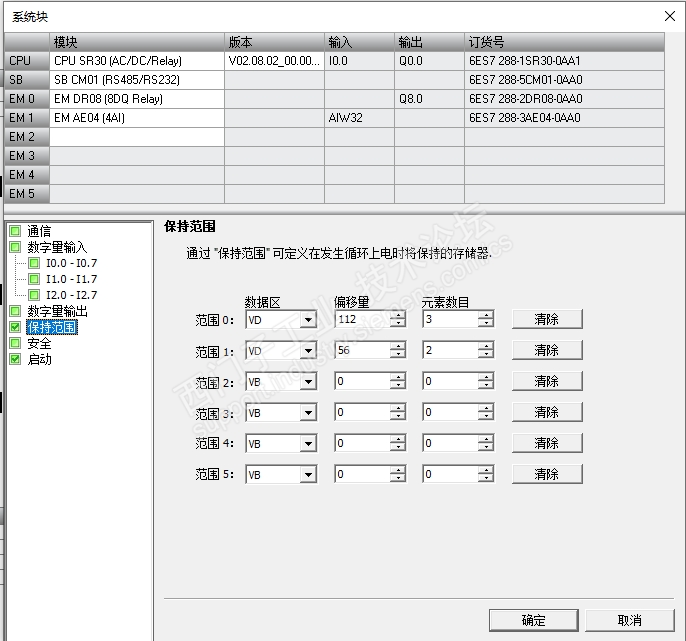Select the 保持范围 tree item
The width and height of the screenshot is (686, 641).
tap(52, 327)
